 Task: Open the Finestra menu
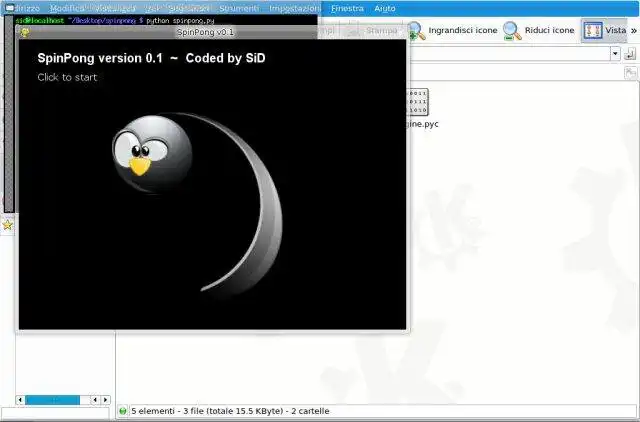coord(347,8)
